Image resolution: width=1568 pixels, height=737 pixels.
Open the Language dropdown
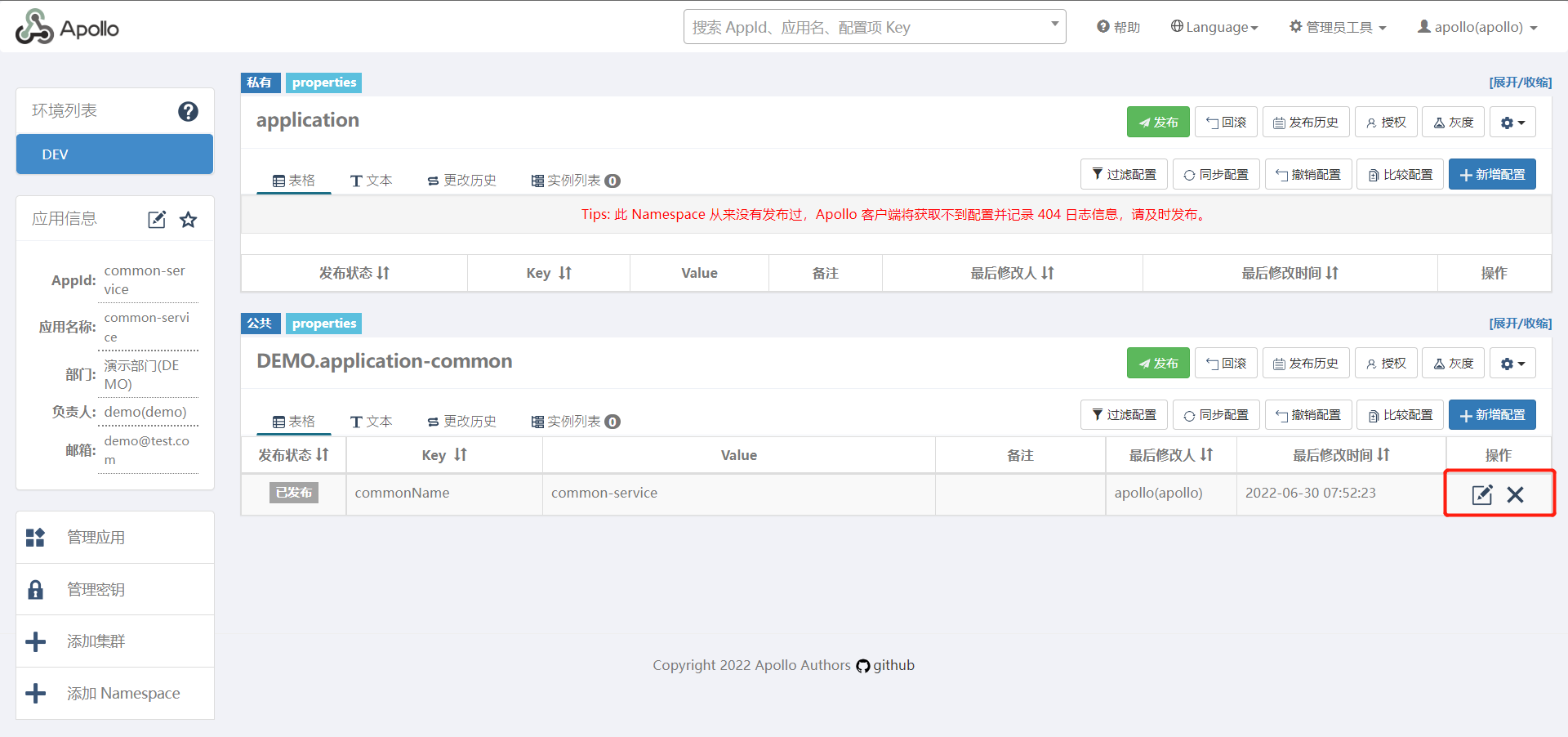[1214, 27]
